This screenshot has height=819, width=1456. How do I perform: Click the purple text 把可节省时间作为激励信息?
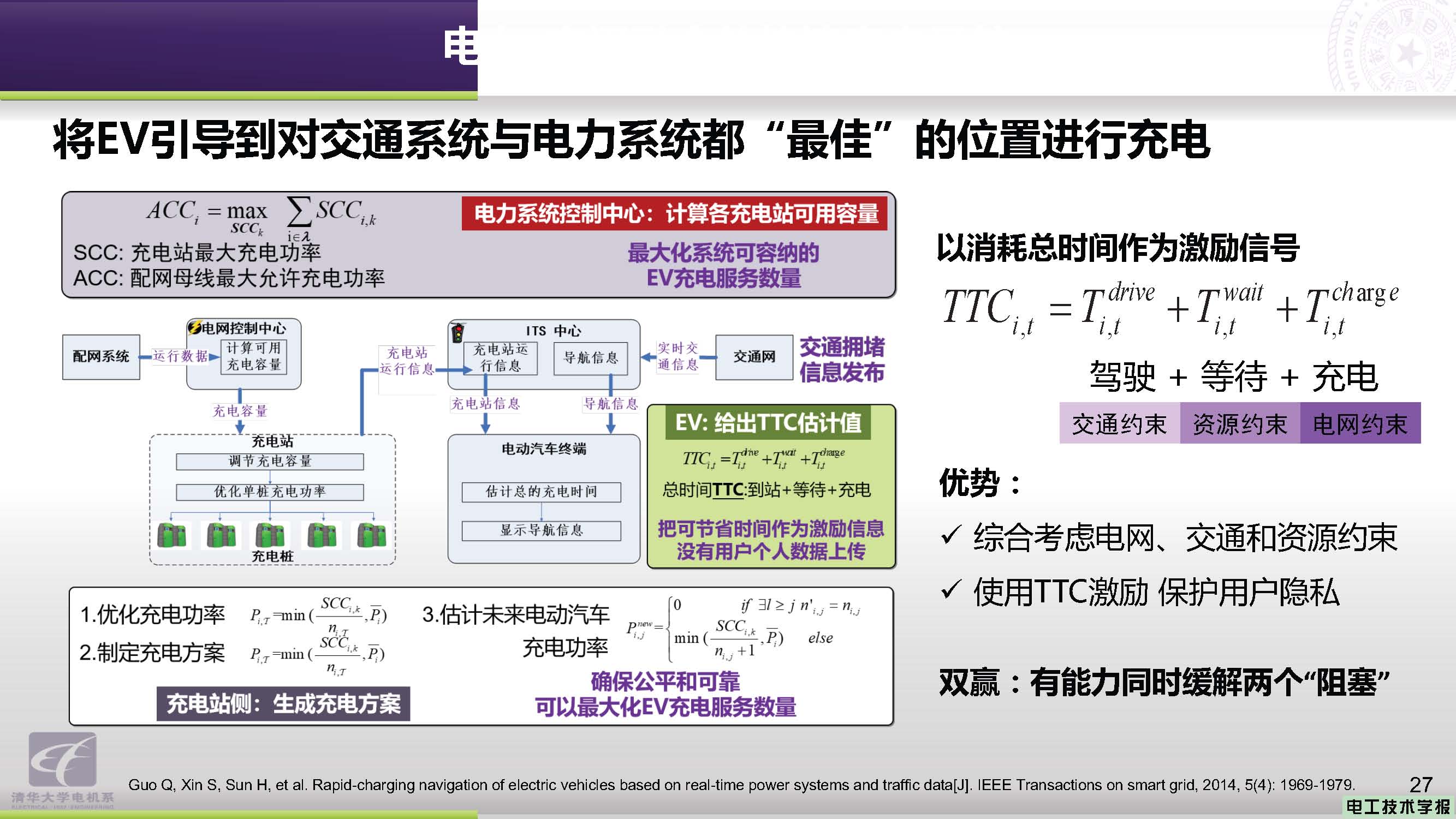771,528
